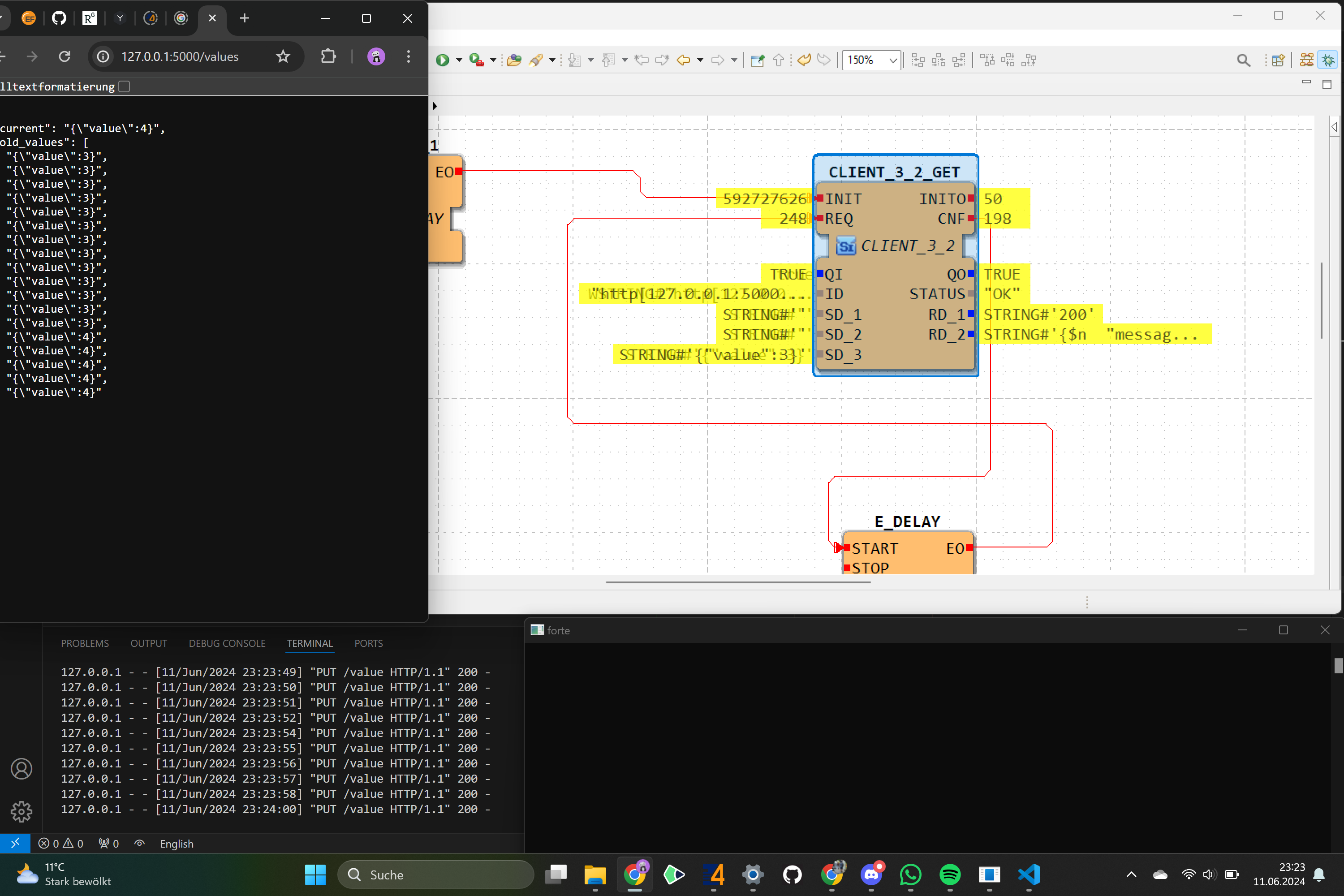The height and width of the screenshot is (896, 1344).
Task: Open the PROBLEMS panel tab
Action: [x=85, y=643]
